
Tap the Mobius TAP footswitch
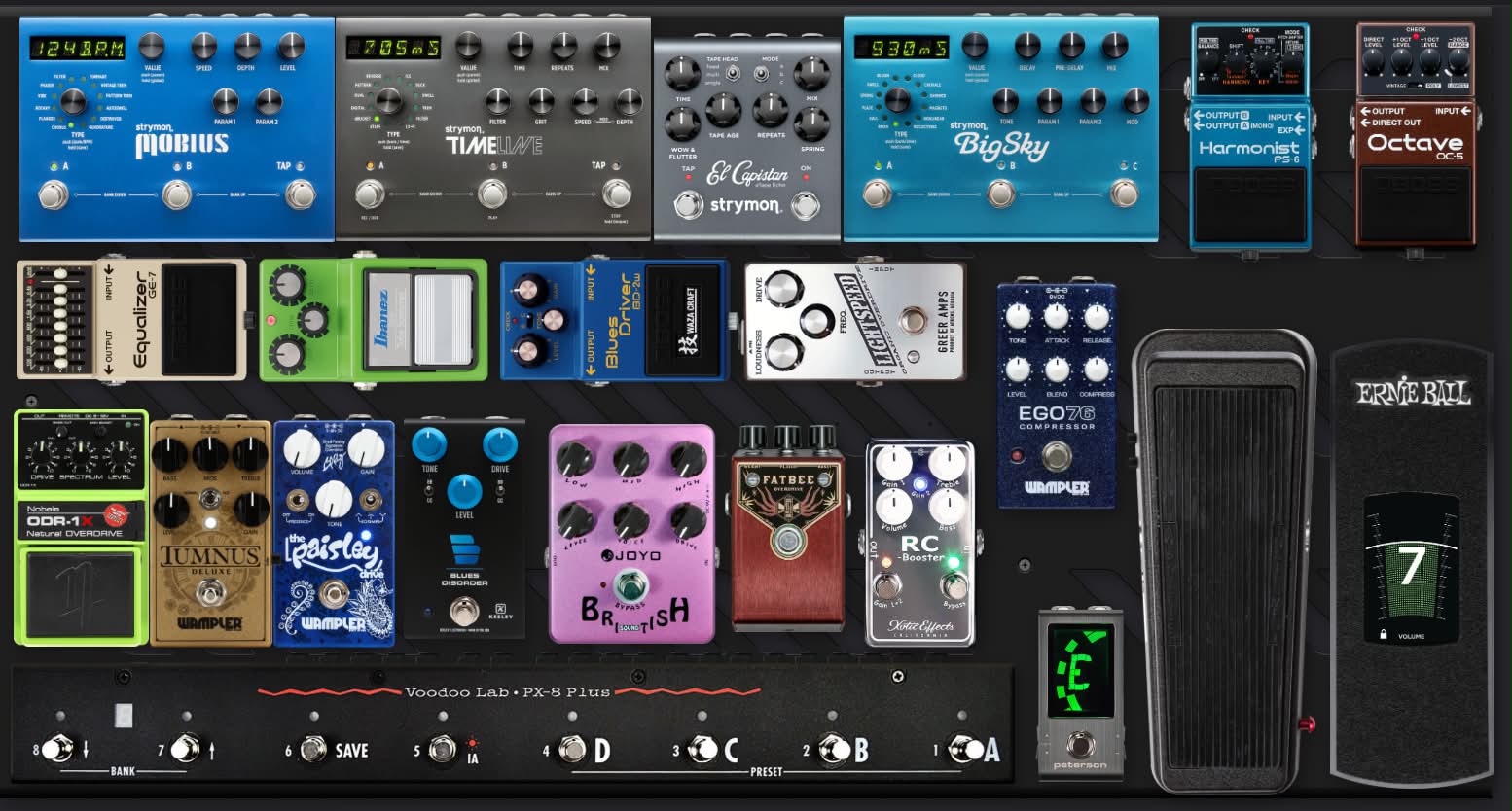pyautogui.click(x=302, y=195)
